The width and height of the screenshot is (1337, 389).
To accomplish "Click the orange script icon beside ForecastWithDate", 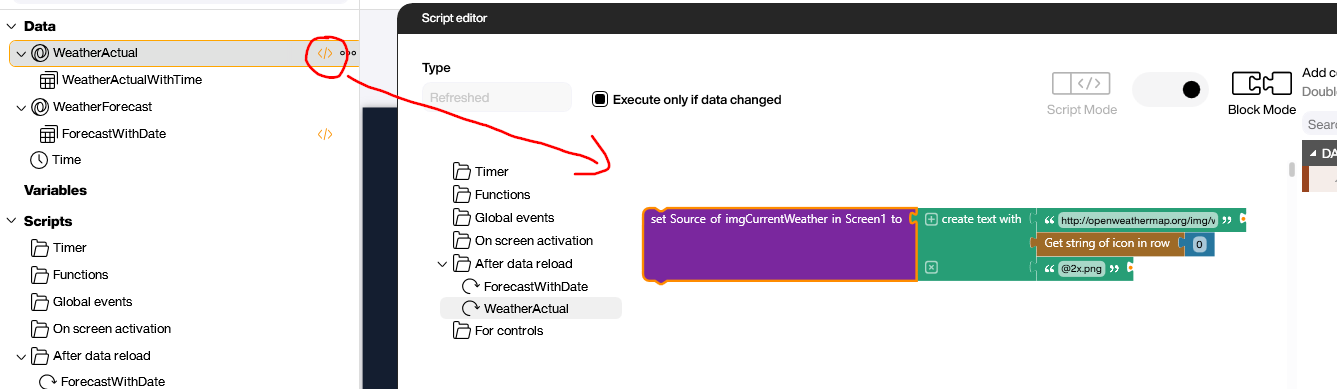I will pyautogui.click(x=324, y=133).
